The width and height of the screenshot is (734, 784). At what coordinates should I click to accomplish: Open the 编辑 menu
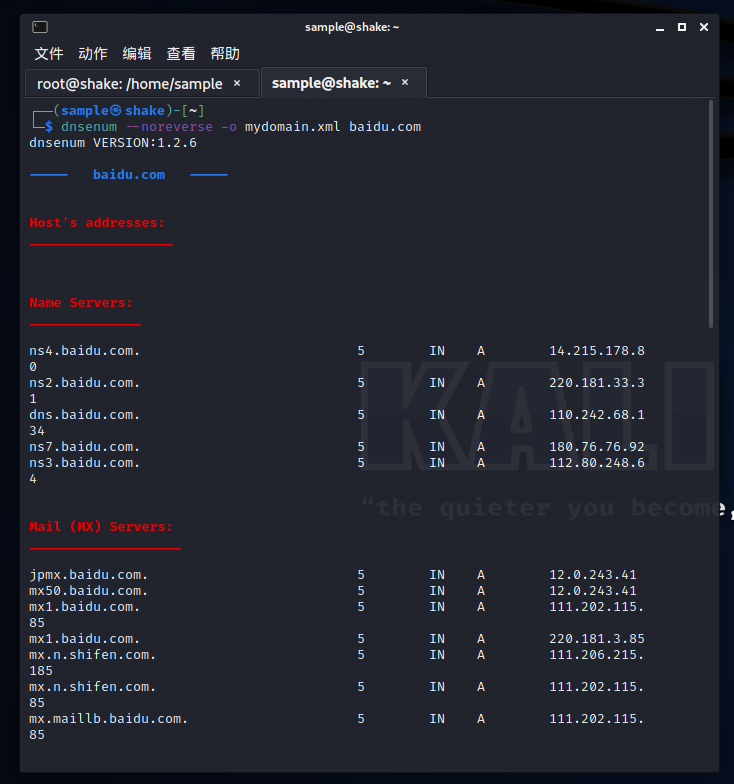click(x=136, y=54)
